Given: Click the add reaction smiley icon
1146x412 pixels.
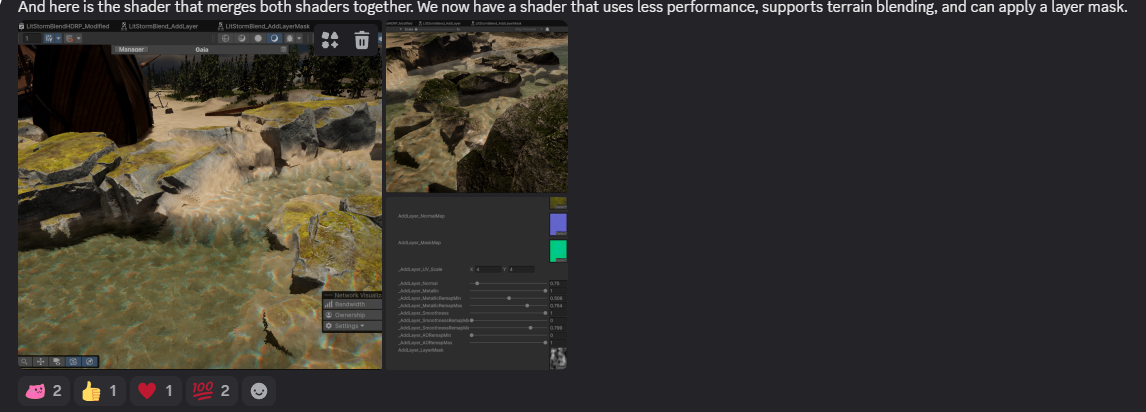Looking at the screenshot, I should (259, 391).
